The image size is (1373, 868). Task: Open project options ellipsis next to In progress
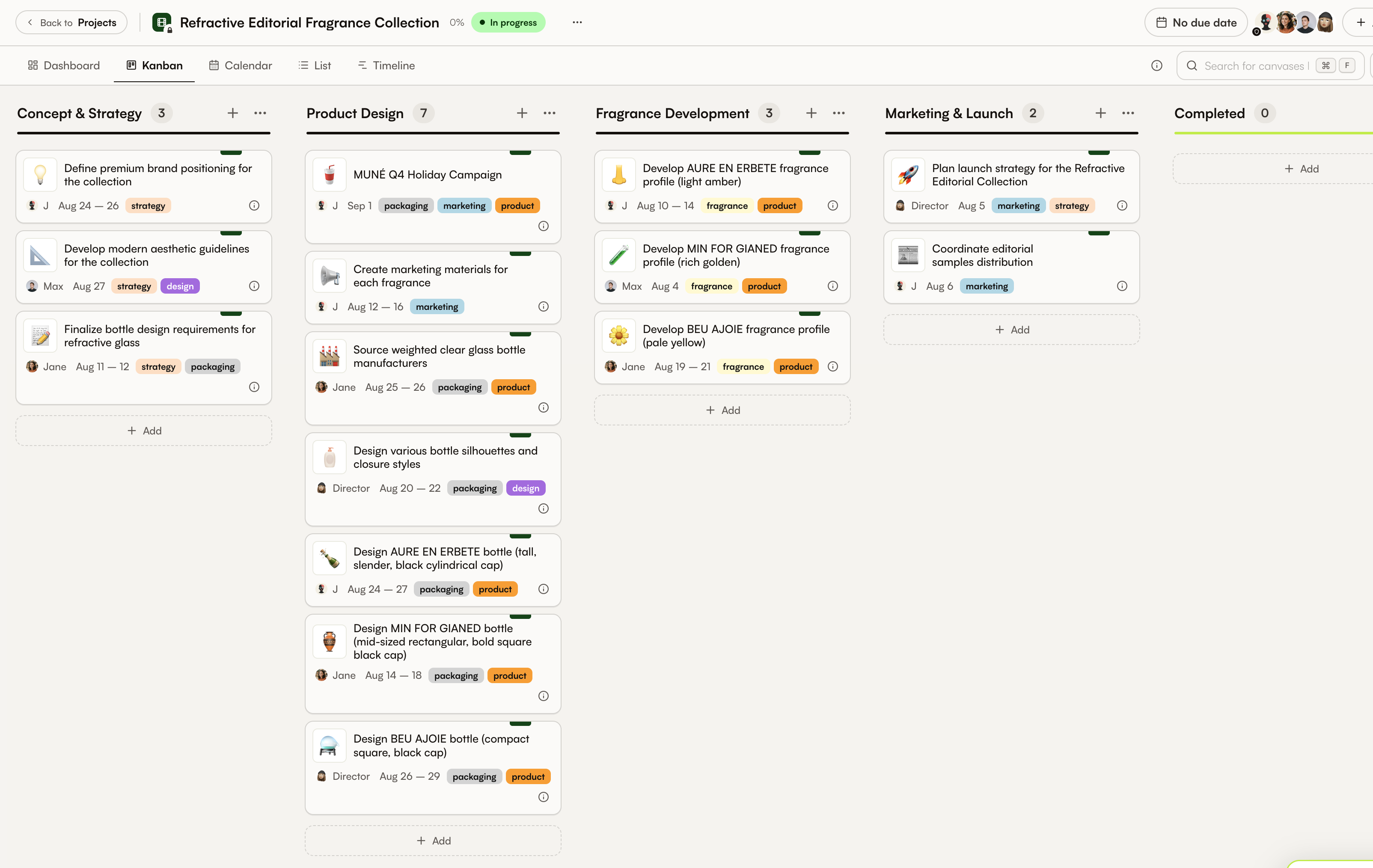click(577, 22)
